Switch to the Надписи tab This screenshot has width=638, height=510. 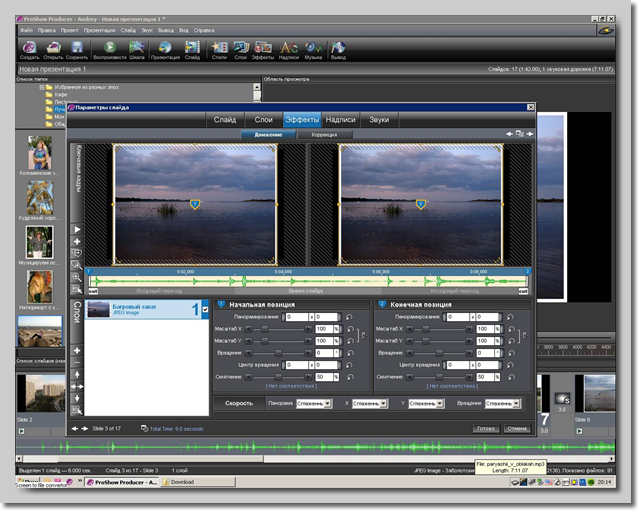(341, 120)
